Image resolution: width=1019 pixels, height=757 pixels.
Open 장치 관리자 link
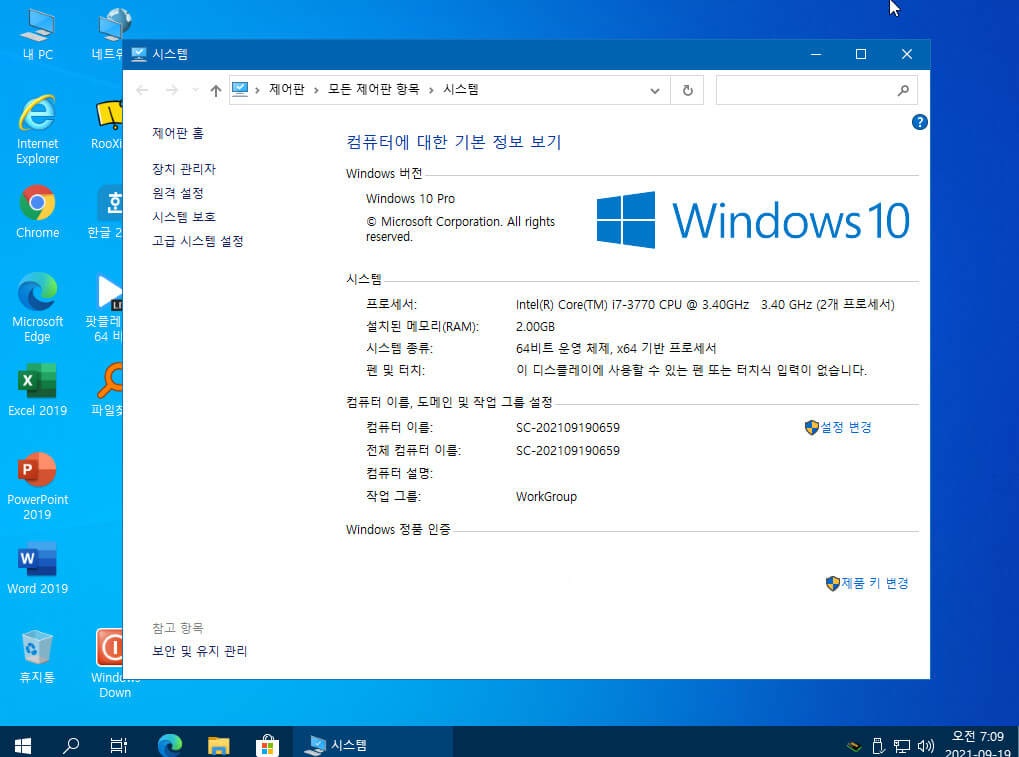(x=184, y=169)
